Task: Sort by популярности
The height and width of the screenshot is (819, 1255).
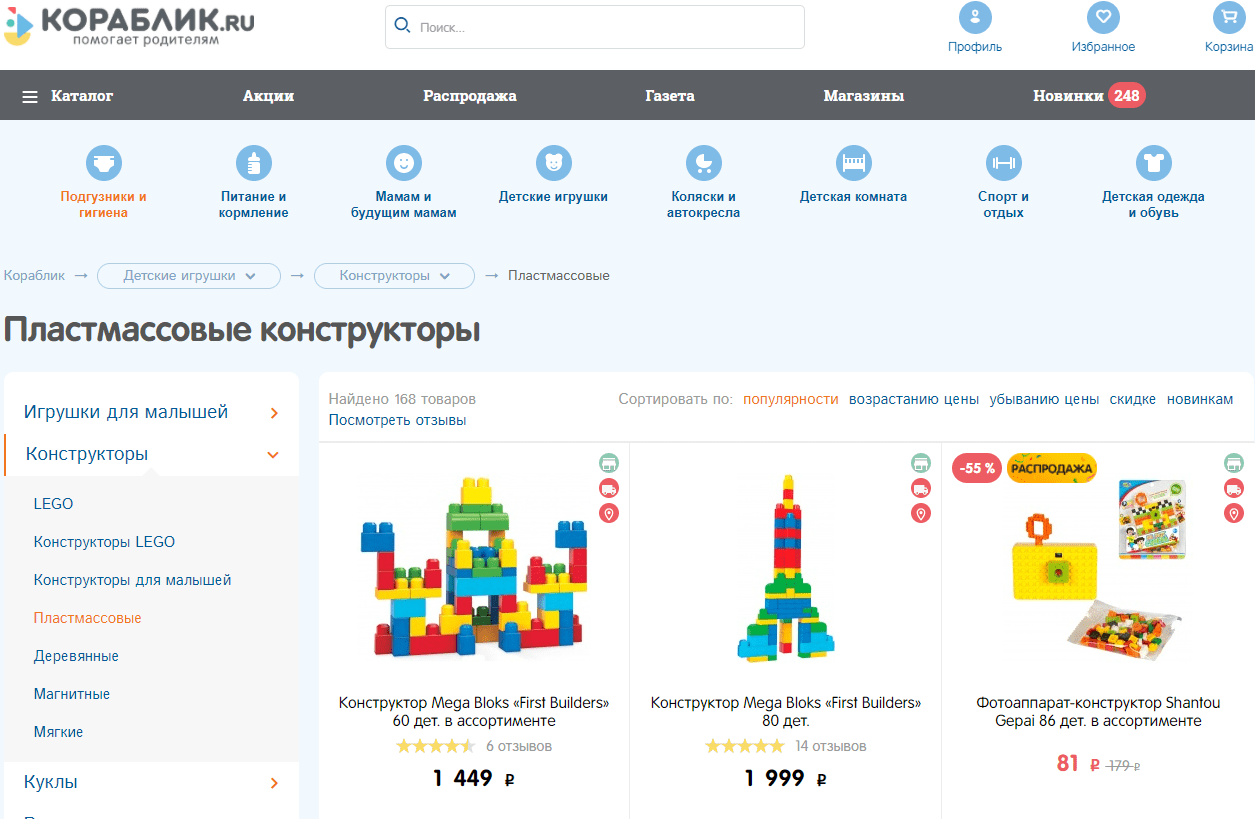Action: [x=791, y=399]
